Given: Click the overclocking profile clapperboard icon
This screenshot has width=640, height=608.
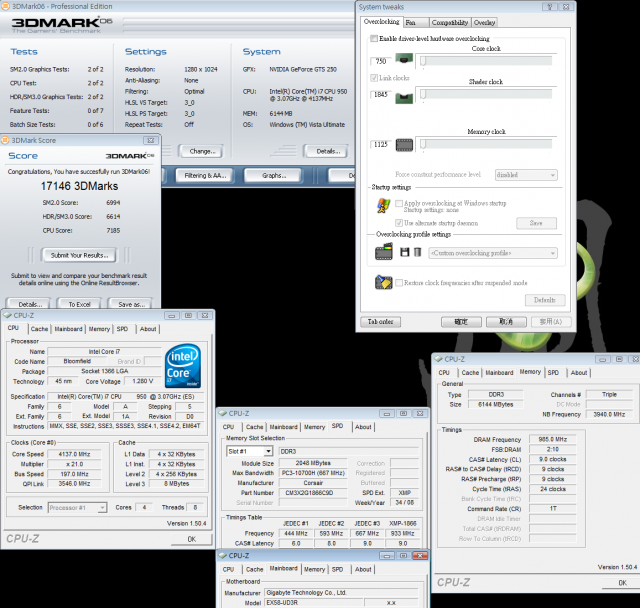Looking at the screenshot, I should click(x=384, y=252).
